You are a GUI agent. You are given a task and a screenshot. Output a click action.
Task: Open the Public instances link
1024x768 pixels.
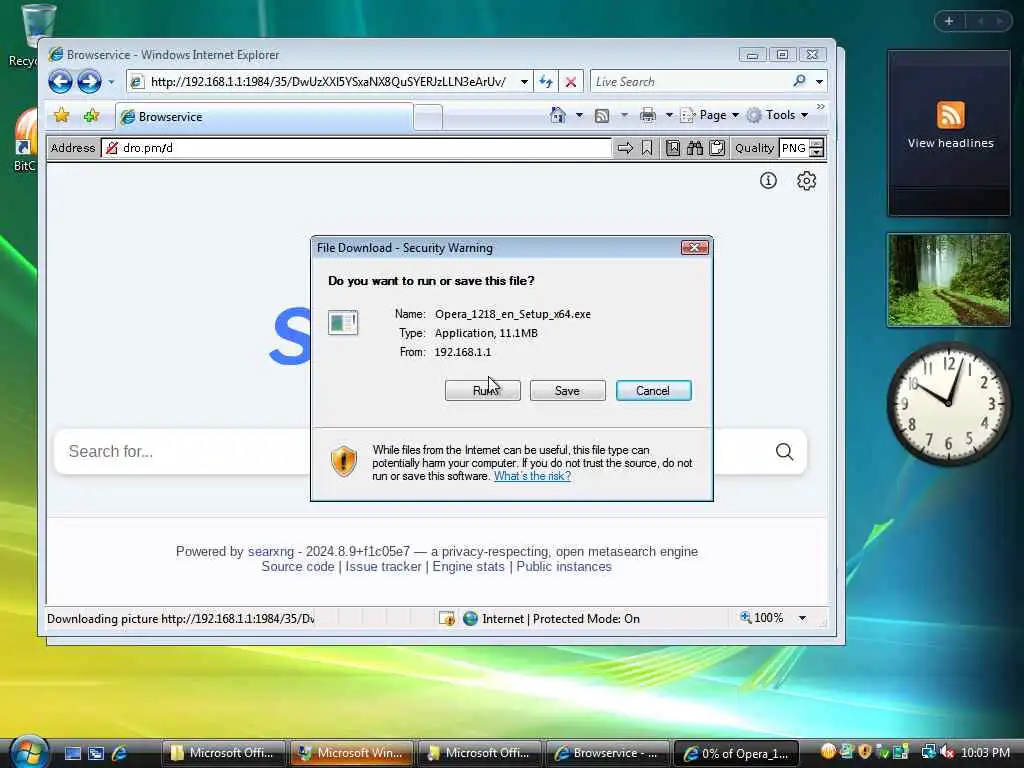(x=564, y=566)
